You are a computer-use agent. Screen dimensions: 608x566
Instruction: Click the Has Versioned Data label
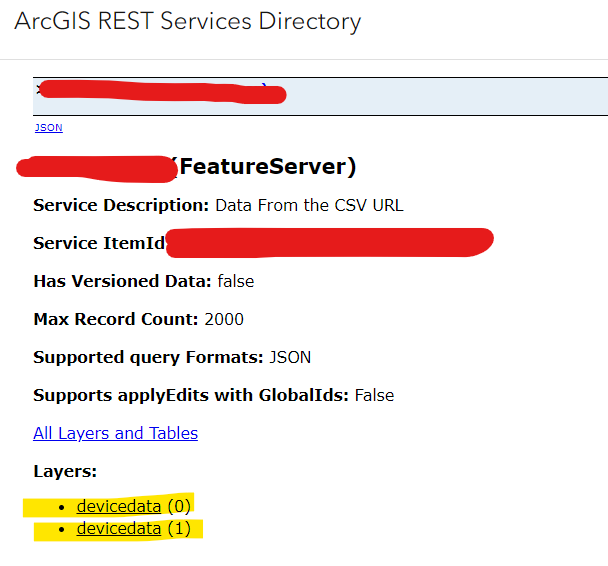(122, 281)
